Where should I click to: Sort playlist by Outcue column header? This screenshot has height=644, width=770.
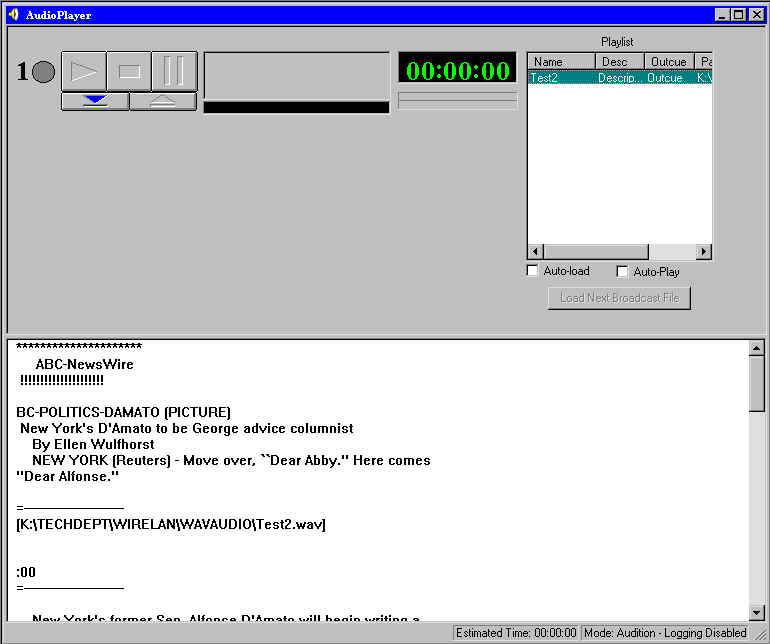click(x=669, y=61)
